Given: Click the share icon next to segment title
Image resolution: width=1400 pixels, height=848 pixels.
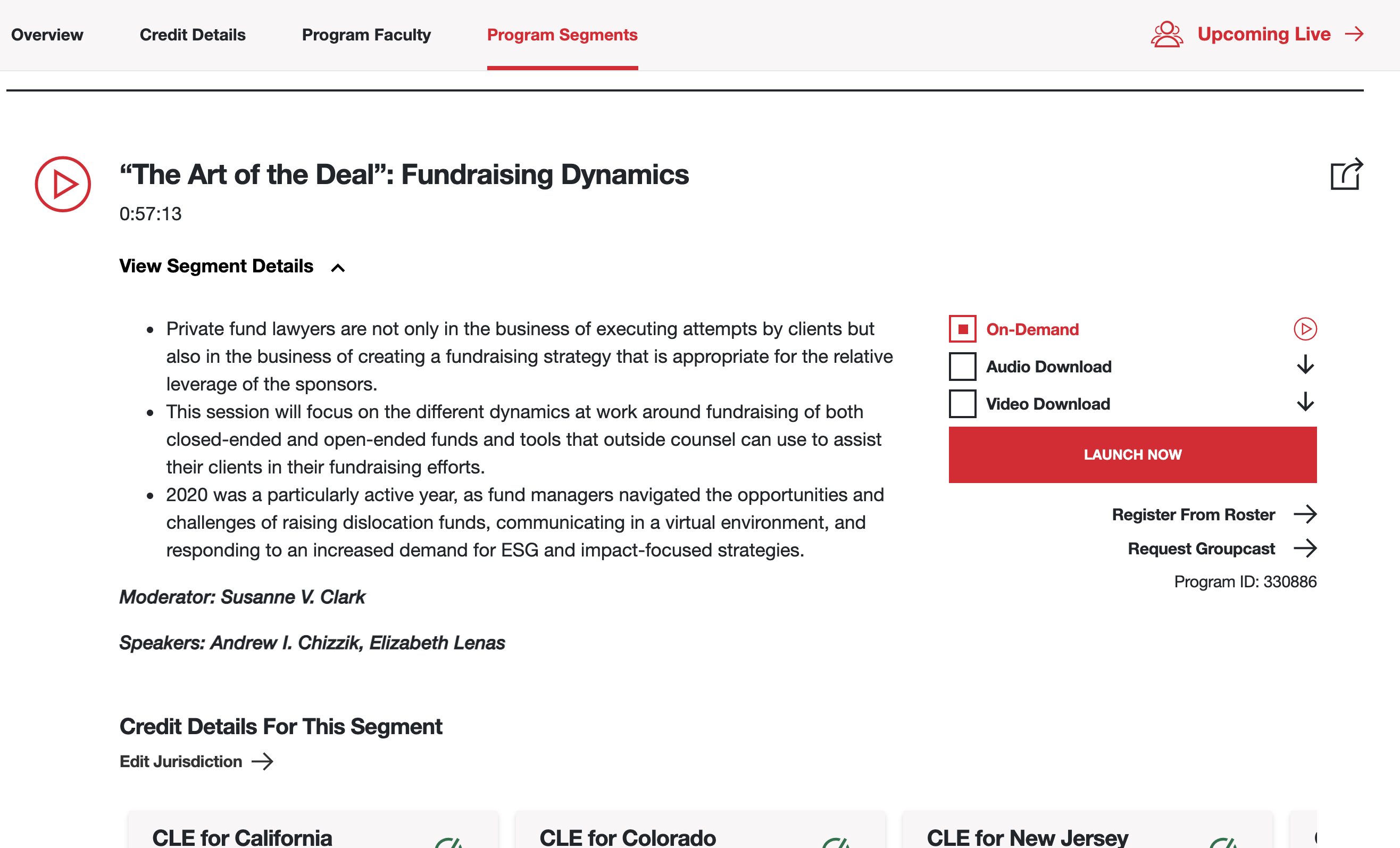Looking at the screenshot, I should pyautogui.click(x=1346, y=174).
